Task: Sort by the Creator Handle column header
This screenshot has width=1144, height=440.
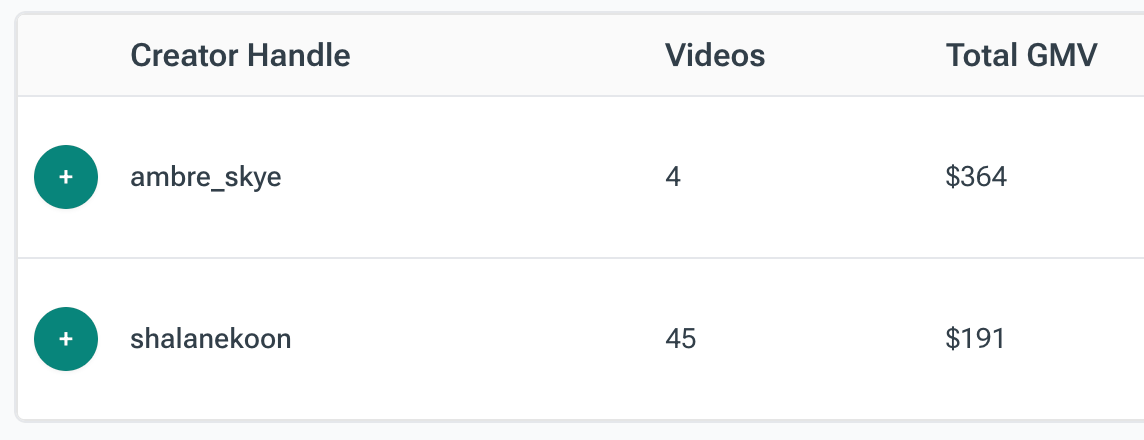Action: pos(240,55)
